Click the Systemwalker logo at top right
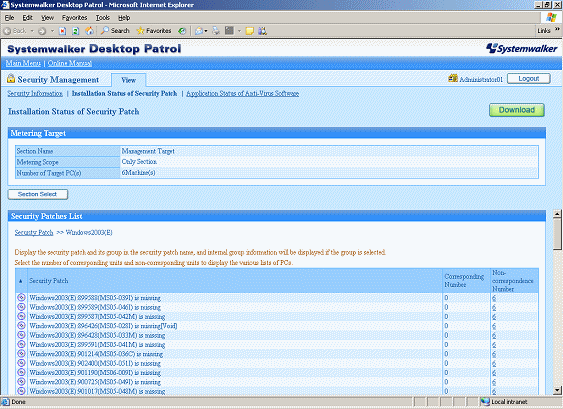 point(521,48)
